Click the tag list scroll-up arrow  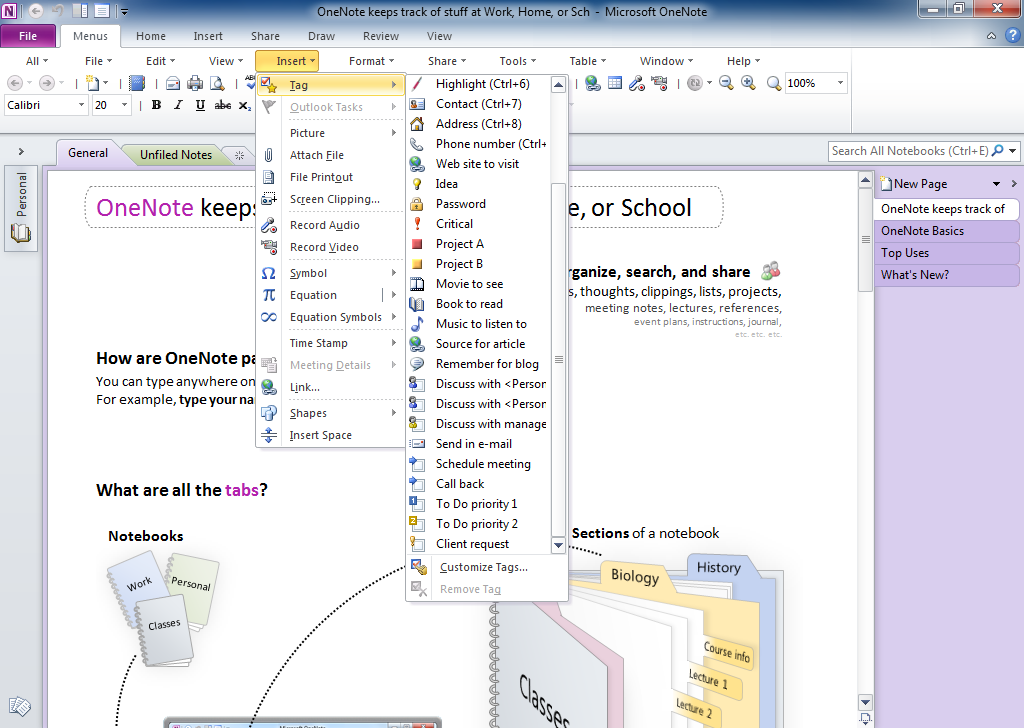click(x=558, y=84)
